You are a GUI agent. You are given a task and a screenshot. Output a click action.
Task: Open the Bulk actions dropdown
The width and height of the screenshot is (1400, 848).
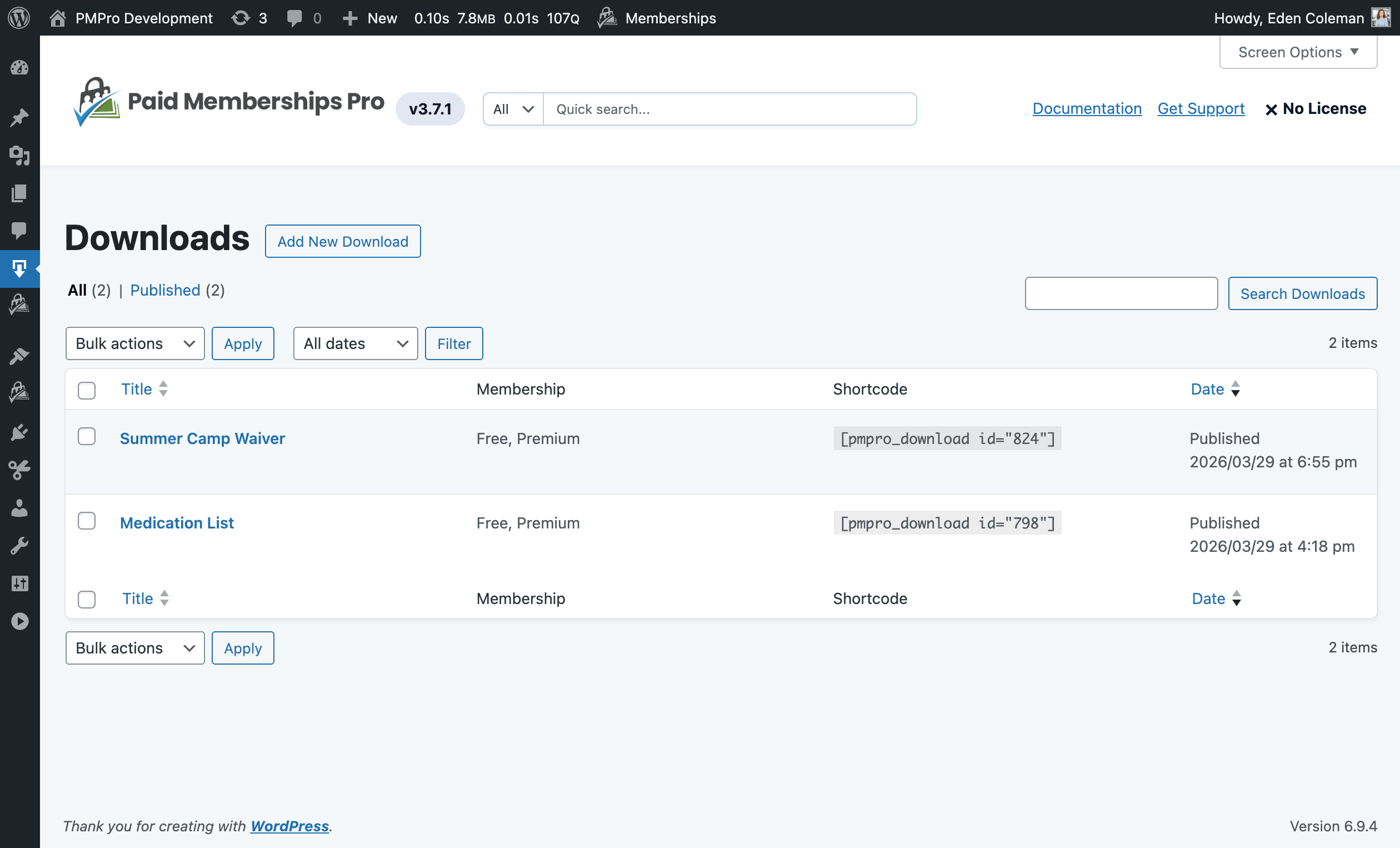click(134, 343)
